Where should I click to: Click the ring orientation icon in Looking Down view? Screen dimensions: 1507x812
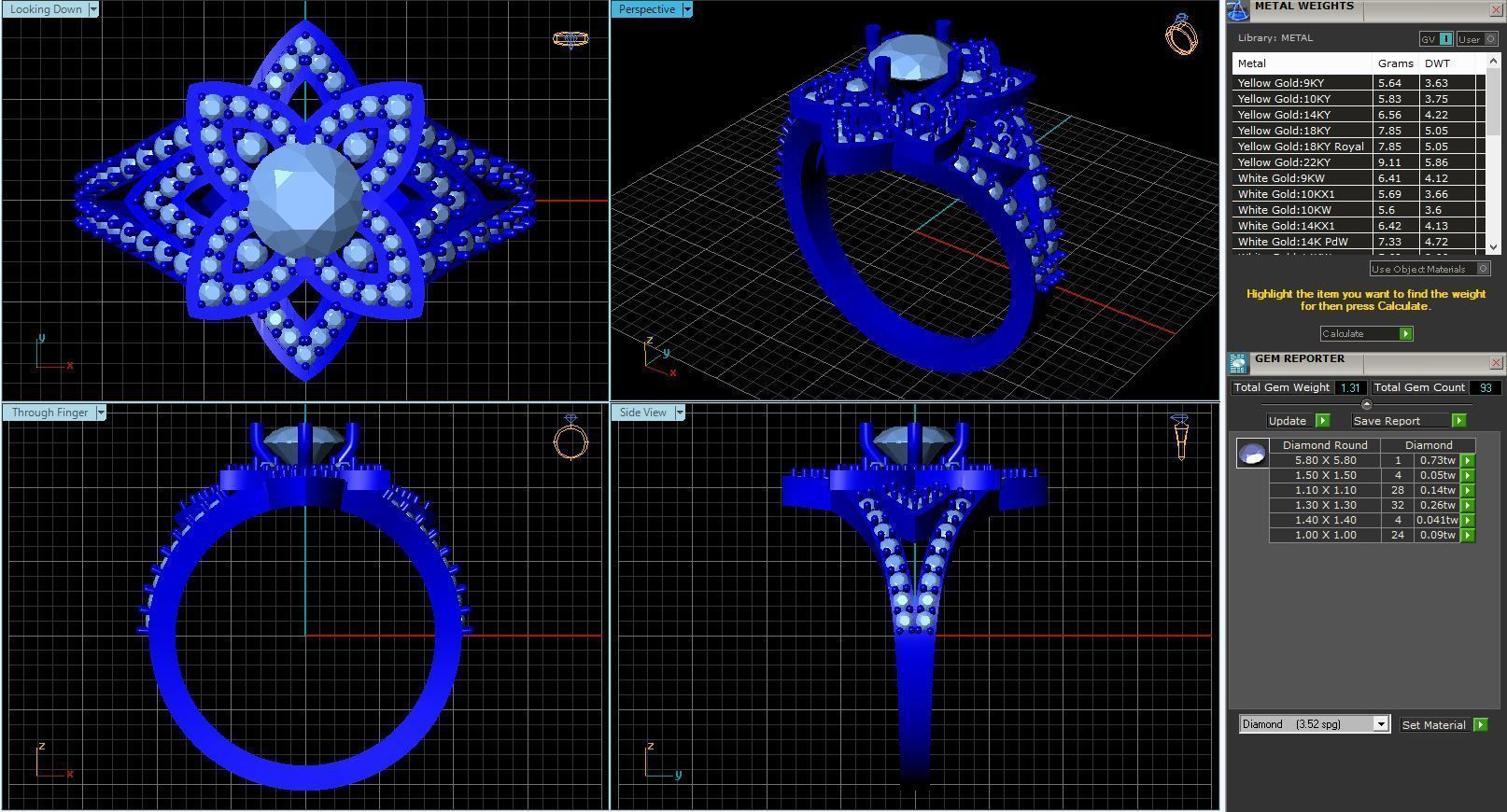tap(570, 39)
